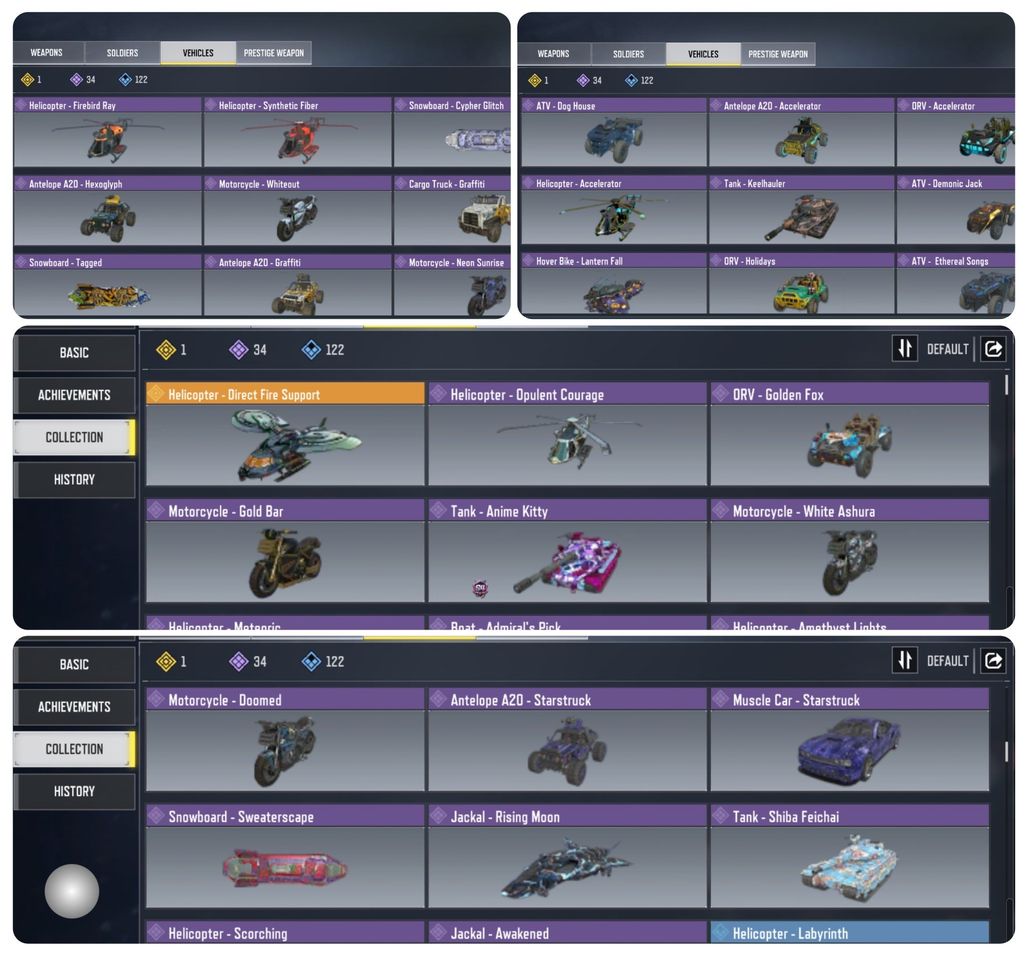Go to Basic section in middle sidebar
The image size is (1028, 956).
coord(74,353)
